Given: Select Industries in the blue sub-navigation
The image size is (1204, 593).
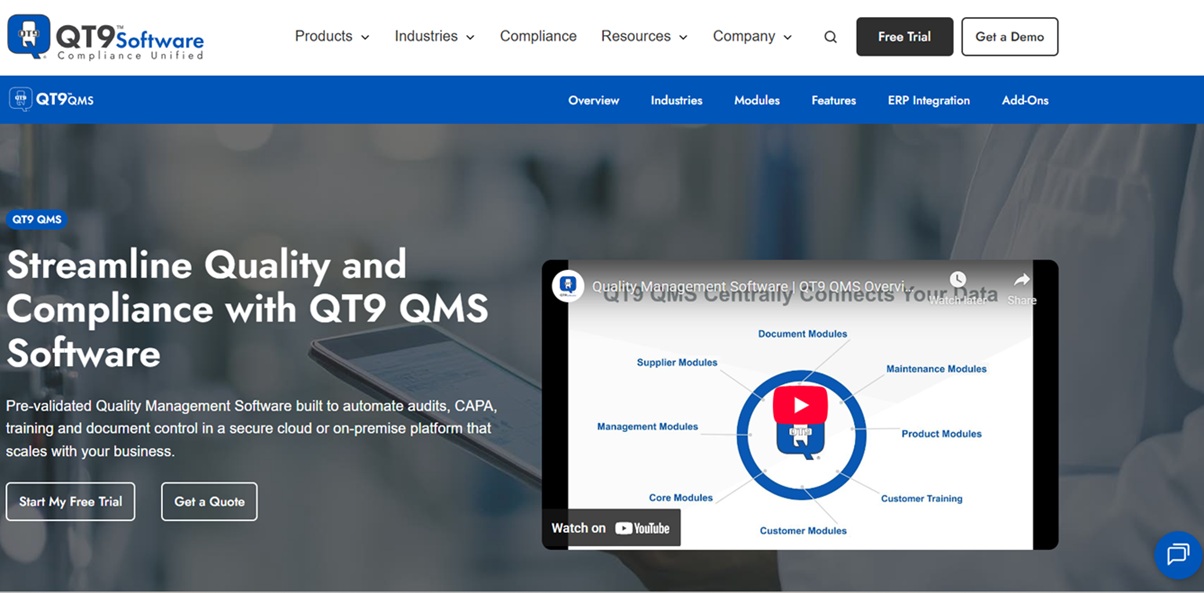Looking at the screenshot, I should 676,100.
